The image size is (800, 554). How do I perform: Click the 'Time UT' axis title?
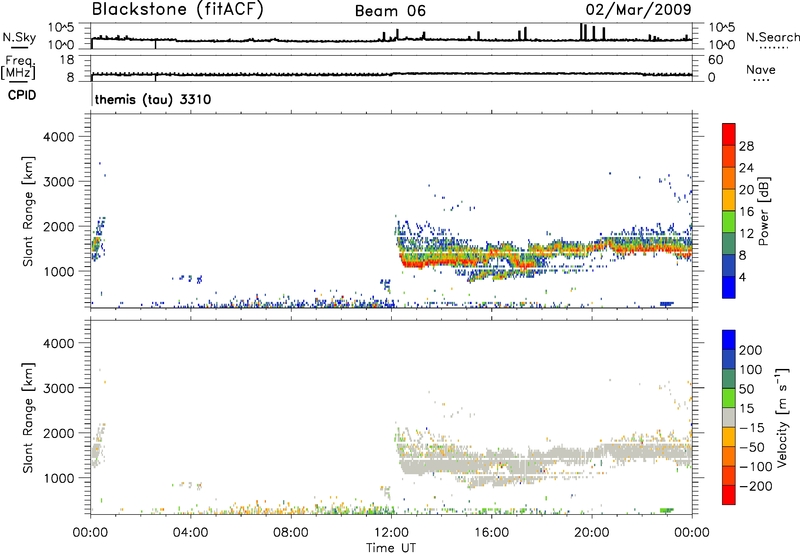pyautogui.click(x=391, y=548)
